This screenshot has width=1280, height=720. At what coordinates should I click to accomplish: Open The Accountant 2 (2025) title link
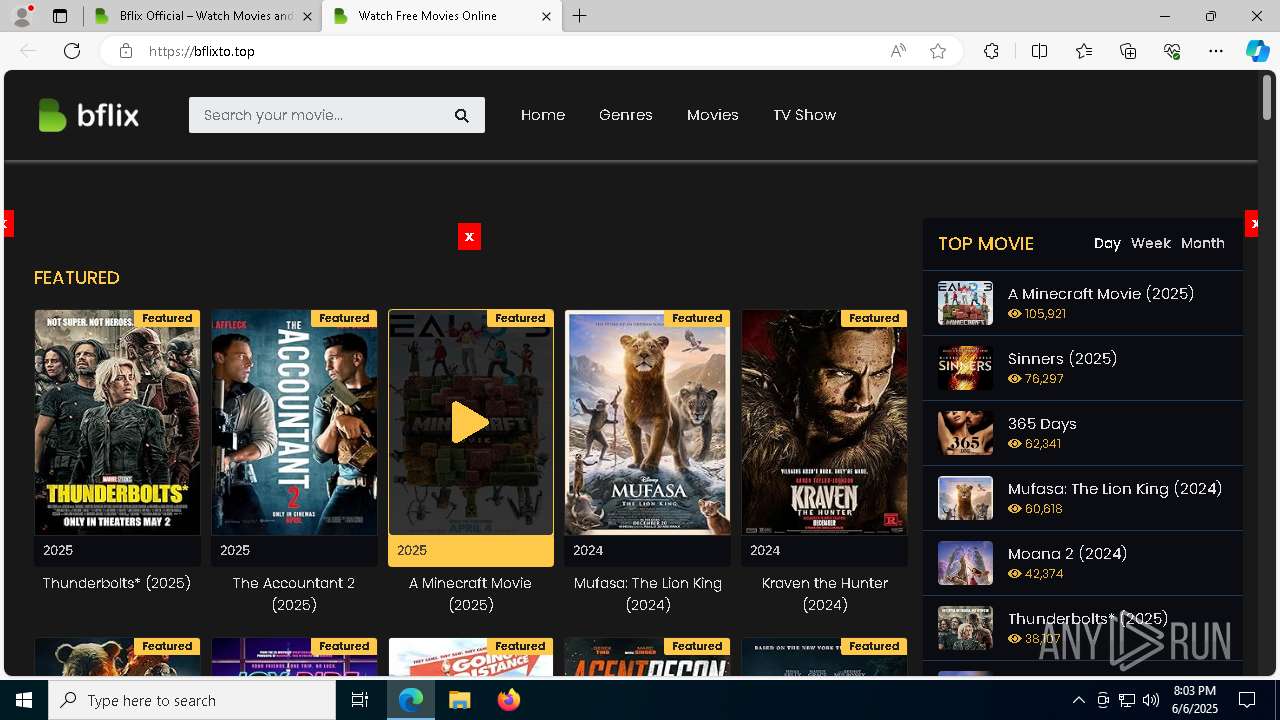294,594
